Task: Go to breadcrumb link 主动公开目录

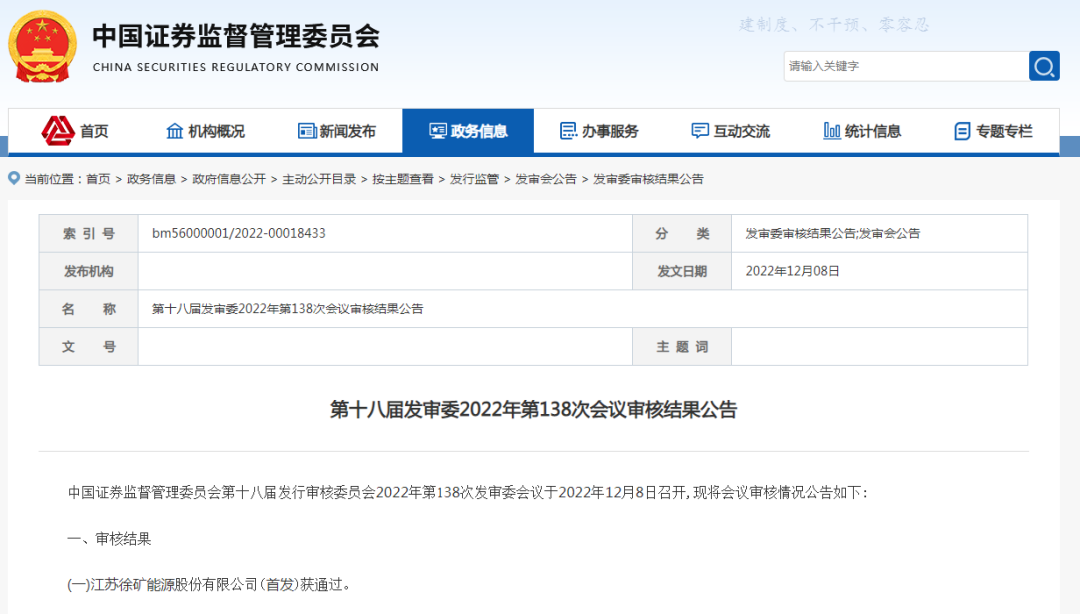Action: (x=319, y=179)
